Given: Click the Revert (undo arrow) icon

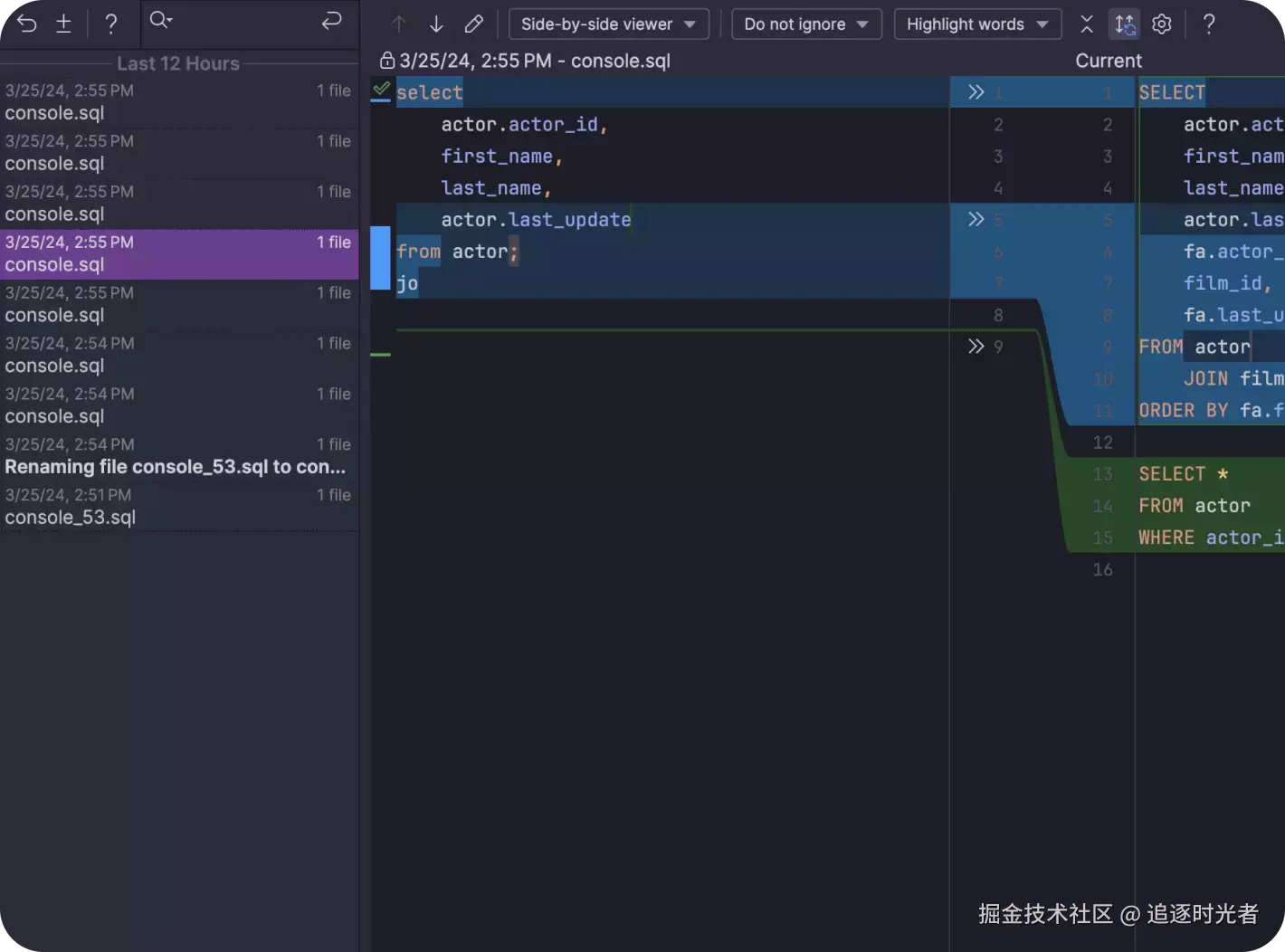Looking at the screenshot, I should [27, 24].
